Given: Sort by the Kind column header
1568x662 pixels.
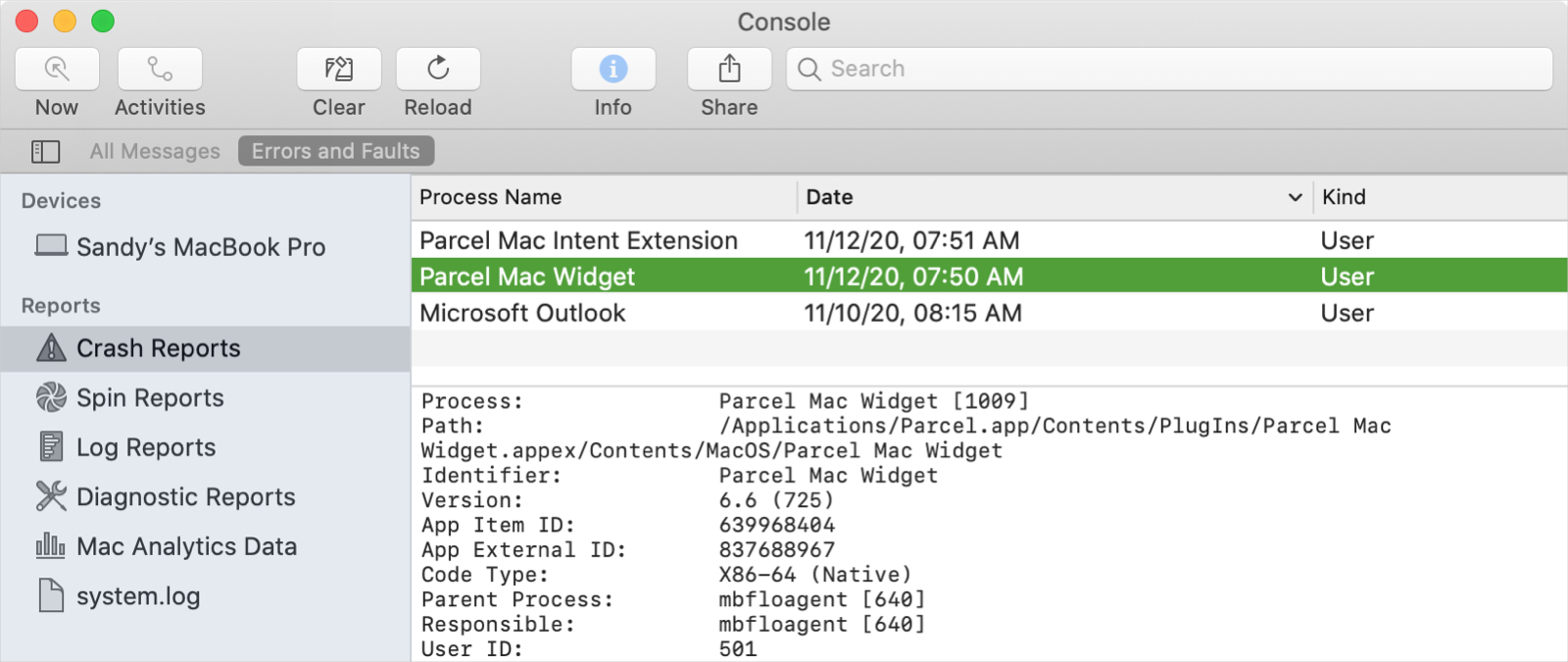Looking at the screenshot, I should point(1441,197).
